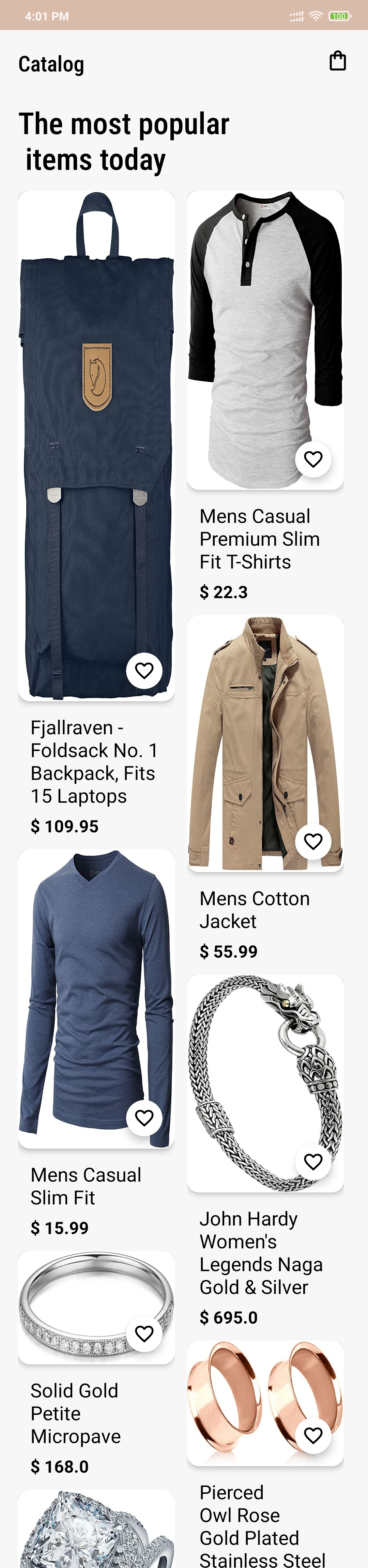Tap heart on Mens Casual Premium Slim Fit T-Shirt

(x=313, y=459)
